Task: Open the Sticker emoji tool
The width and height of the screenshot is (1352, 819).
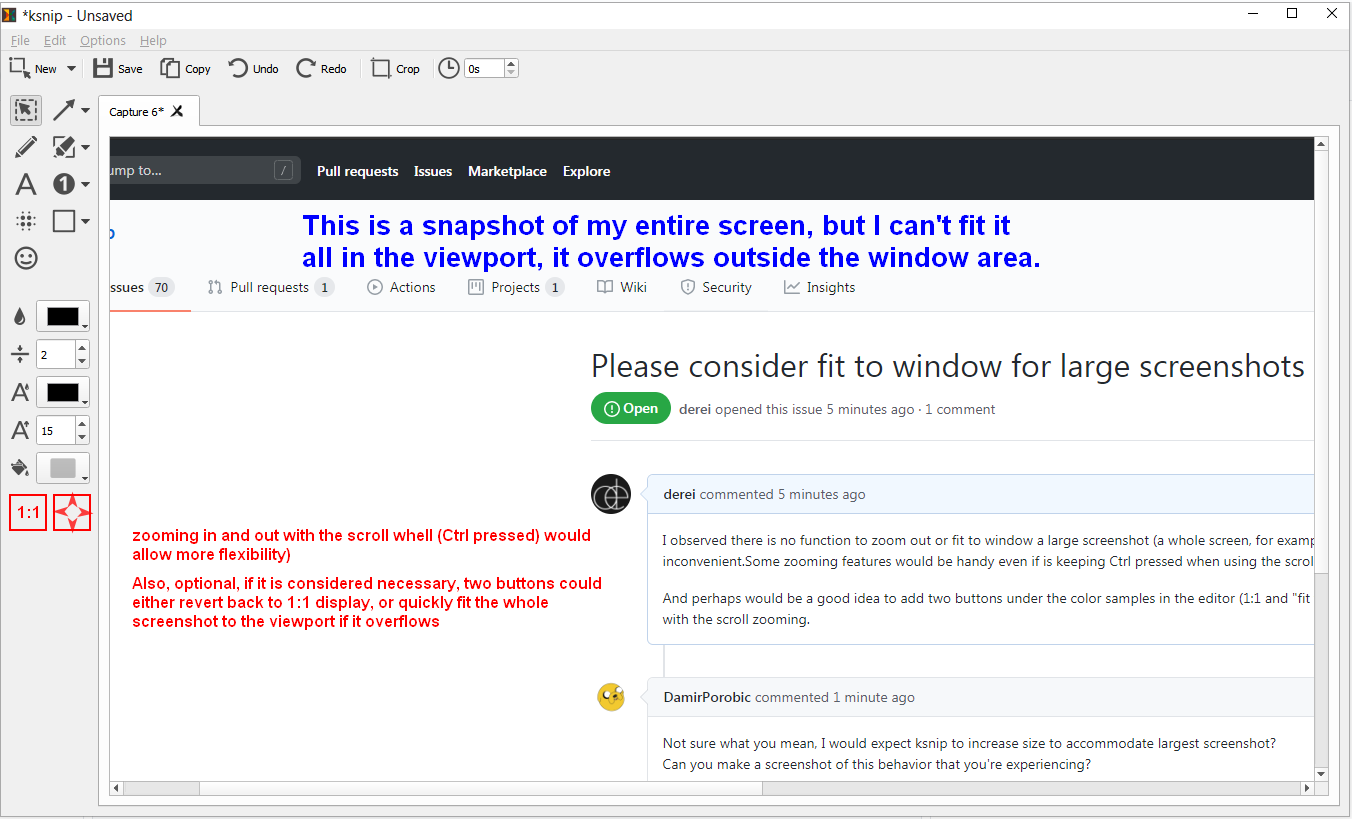Action: click(26, 258)
